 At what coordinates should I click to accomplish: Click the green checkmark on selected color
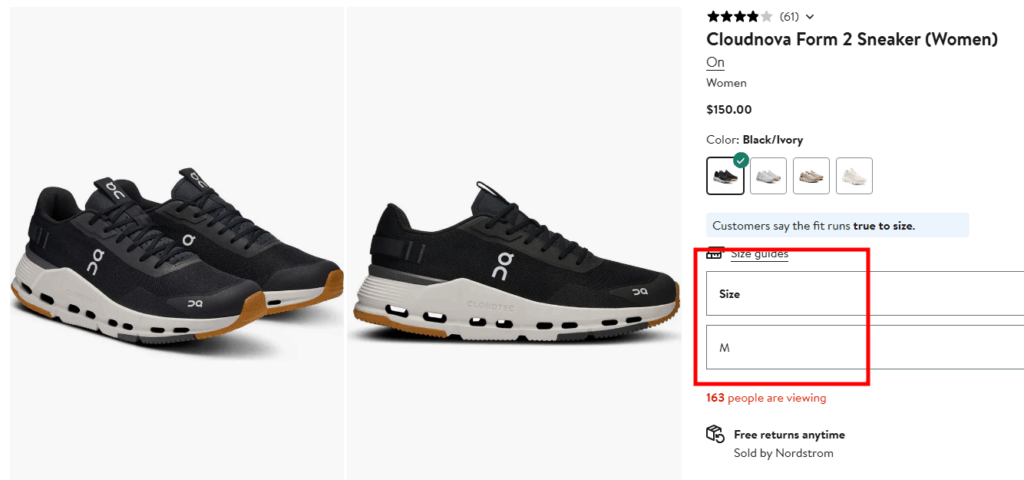tap(741, 160)
